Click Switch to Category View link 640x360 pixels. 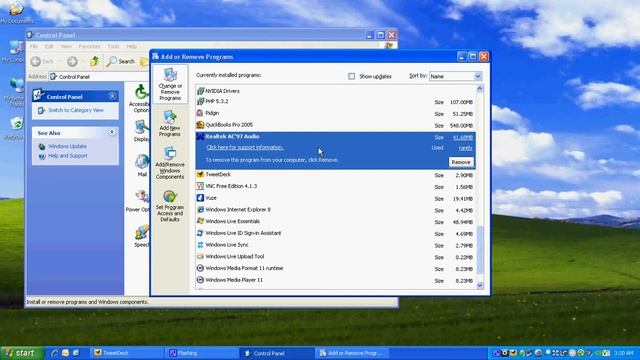point(76,110)
